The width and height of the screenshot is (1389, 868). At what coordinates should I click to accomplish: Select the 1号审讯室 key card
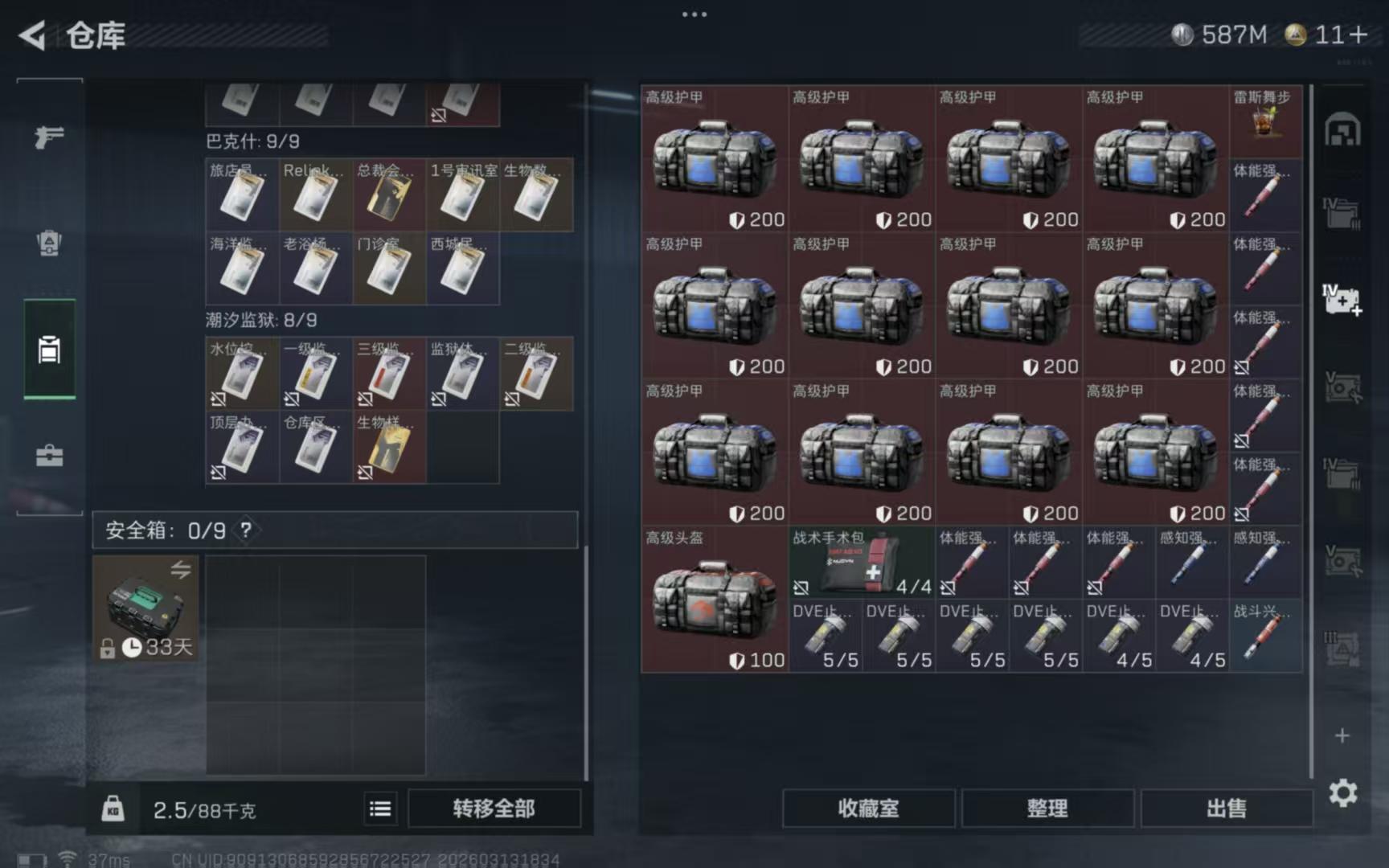click(463, 194)
